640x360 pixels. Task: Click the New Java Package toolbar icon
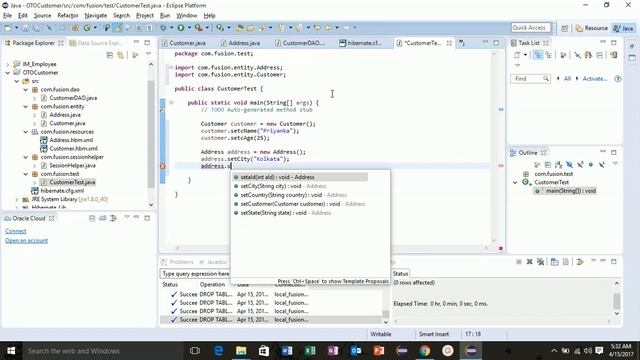(75, 28)
